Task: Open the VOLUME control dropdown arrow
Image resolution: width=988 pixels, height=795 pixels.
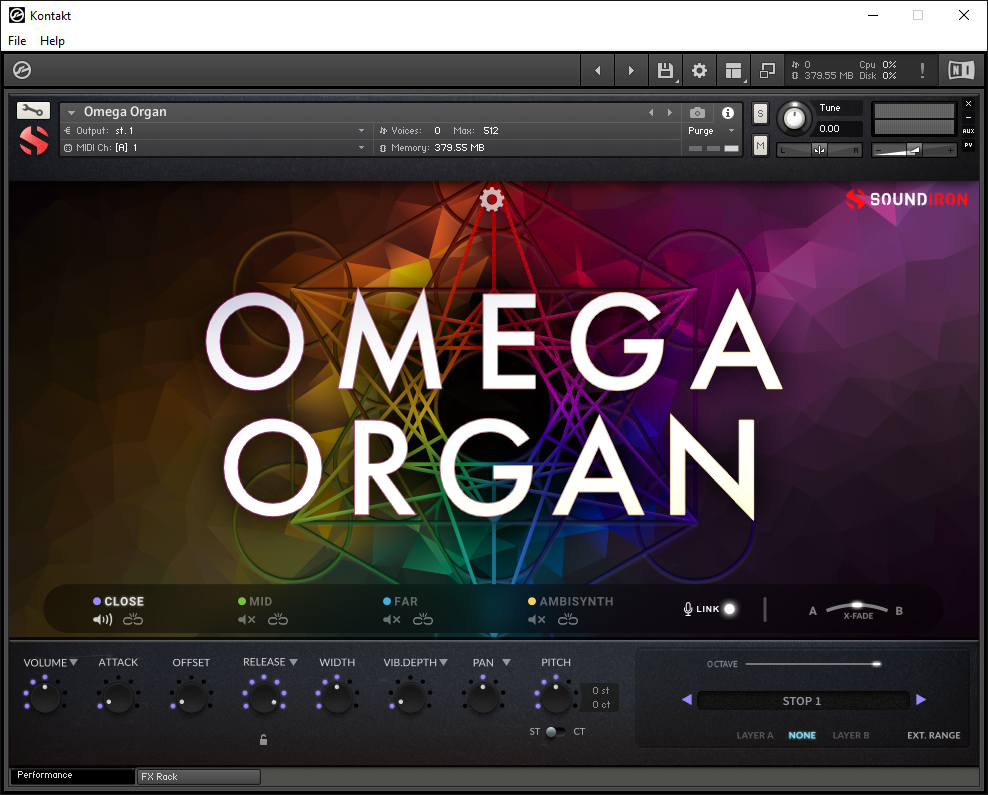Action: [73, 662]
